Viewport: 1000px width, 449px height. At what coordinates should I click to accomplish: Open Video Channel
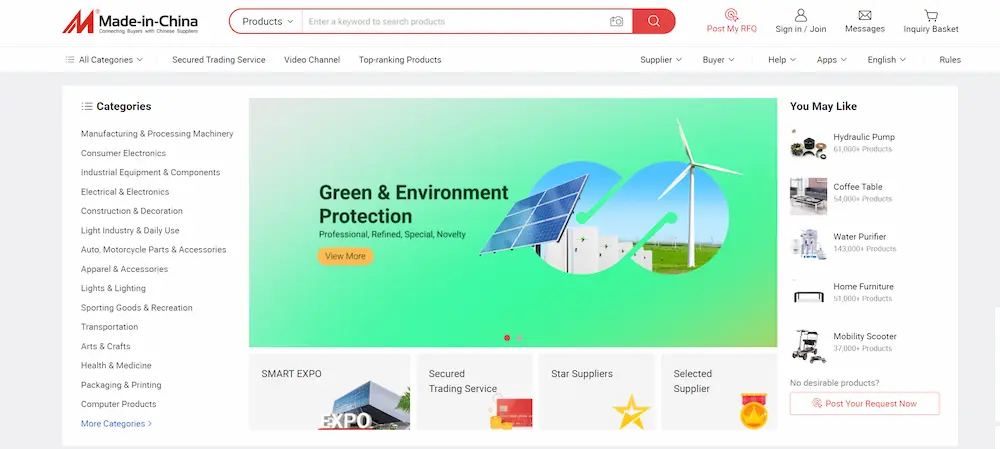point(312,59)
